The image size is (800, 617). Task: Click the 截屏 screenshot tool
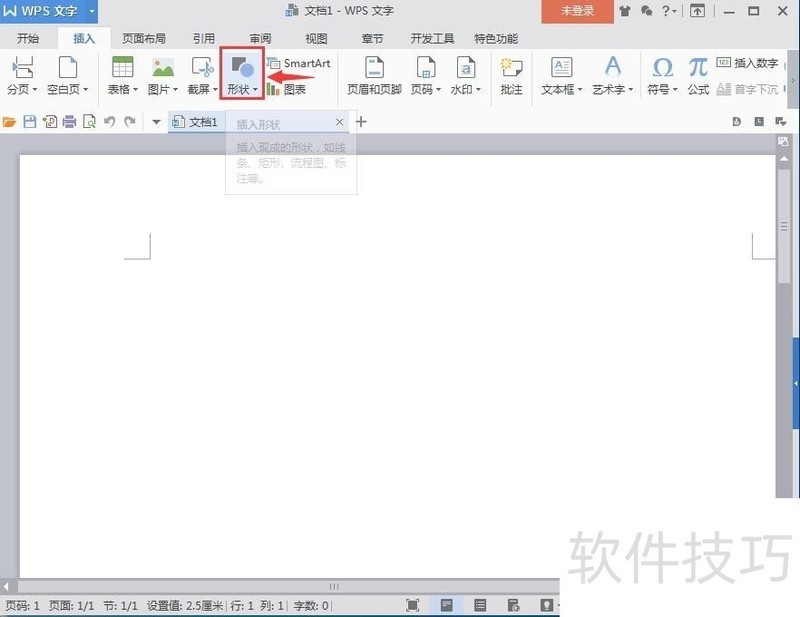[x=203, y=67]
